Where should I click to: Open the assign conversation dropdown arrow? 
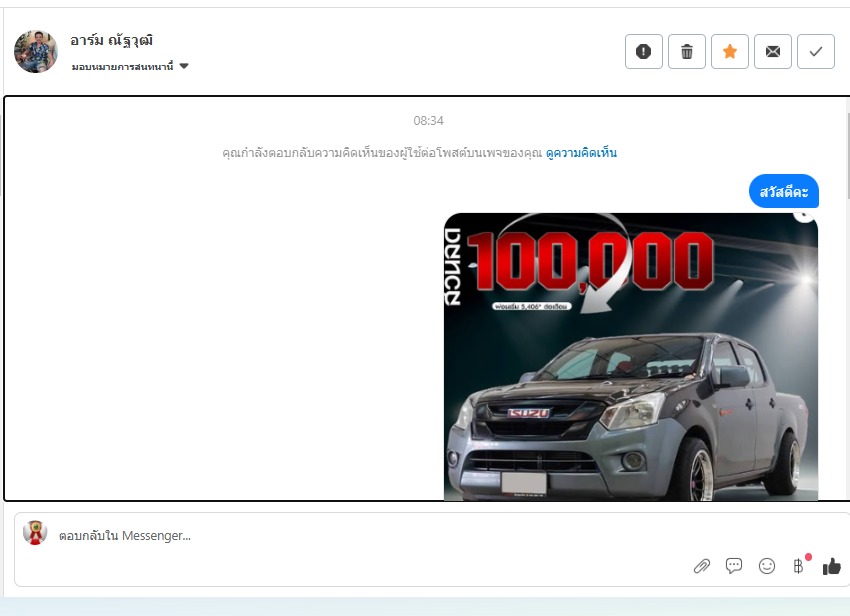click(184, 66)
